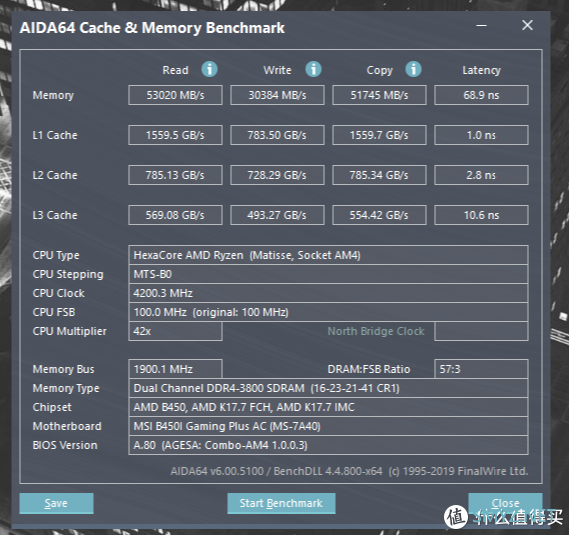Click the L1 Cache row label
Viewport: 569px width, 535px height.
55,135
